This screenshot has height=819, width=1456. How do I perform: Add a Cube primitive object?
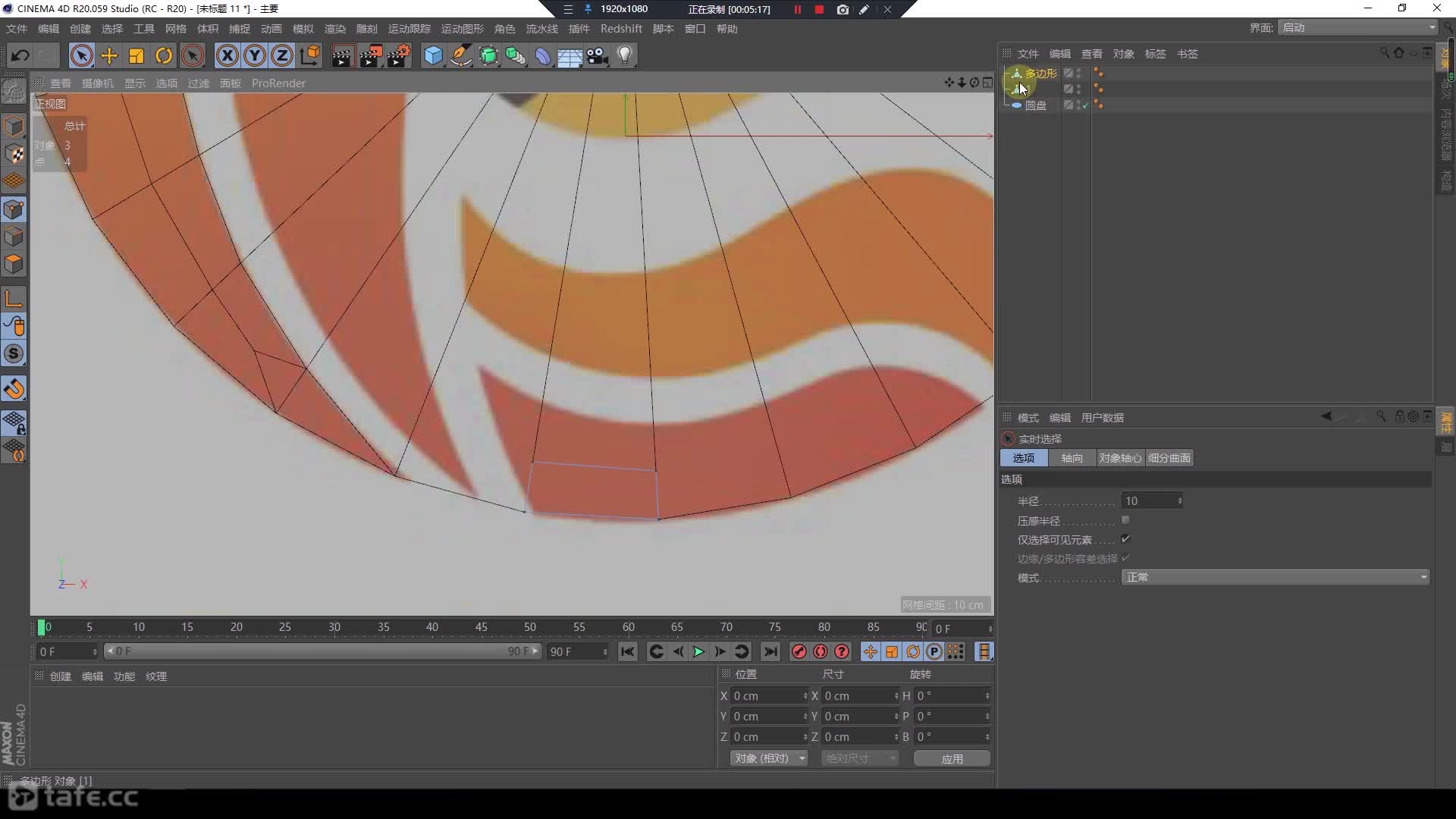433,55
